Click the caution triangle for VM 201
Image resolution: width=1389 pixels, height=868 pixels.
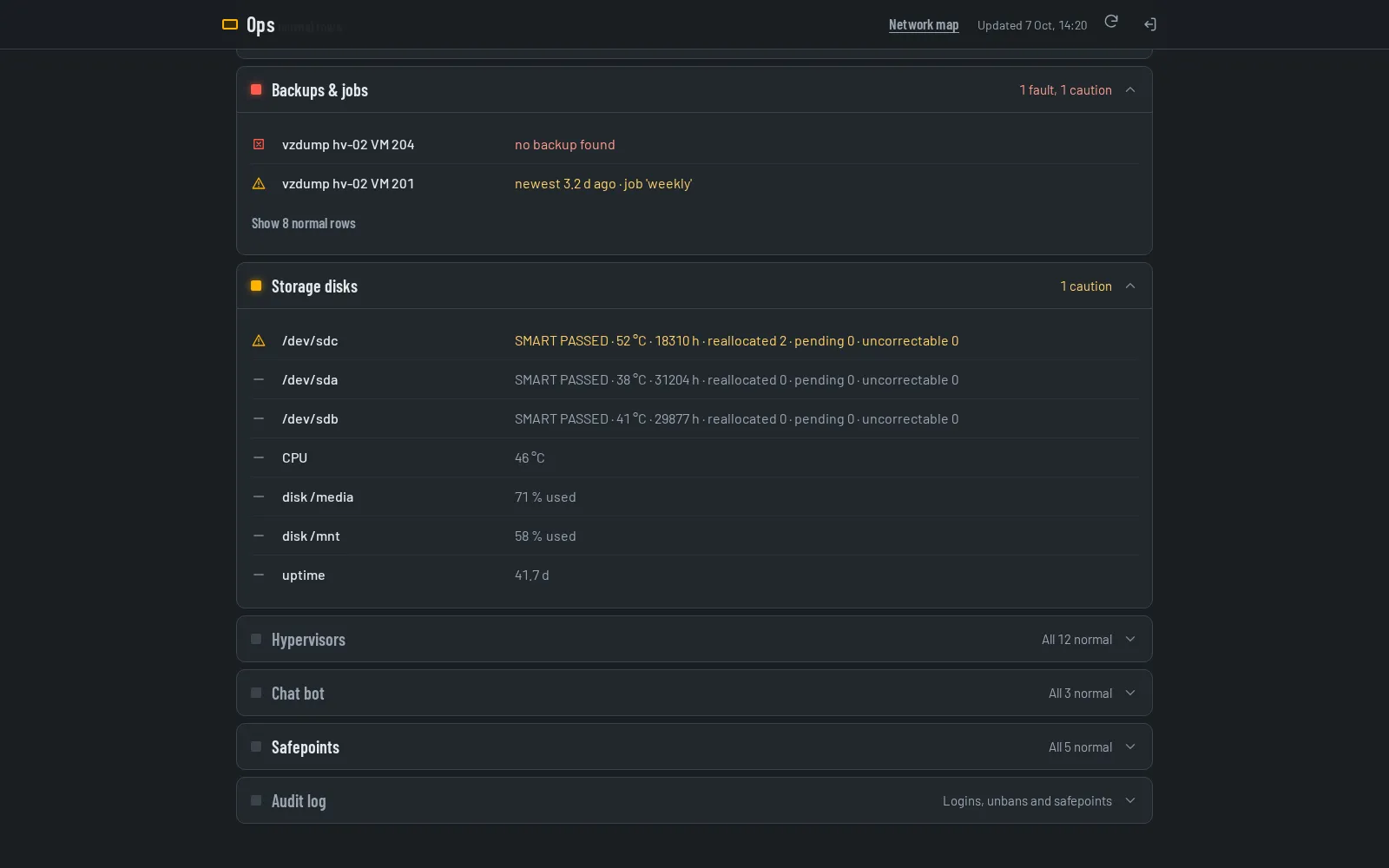pos(259,183)
